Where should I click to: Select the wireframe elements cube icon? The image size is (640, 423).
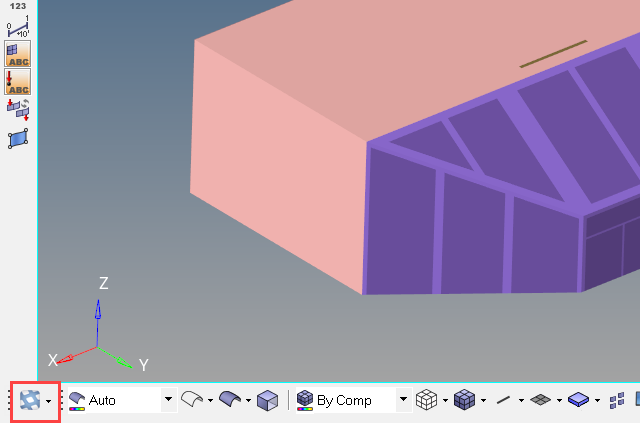click(426, 399)
